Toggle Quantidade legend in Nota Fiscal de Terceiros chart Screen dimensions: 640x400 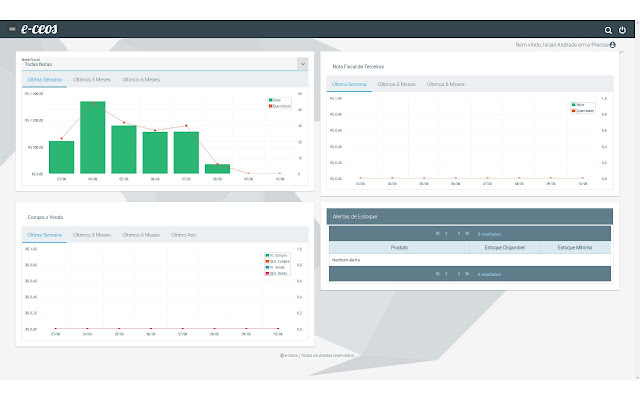click(x=578, y=111)
